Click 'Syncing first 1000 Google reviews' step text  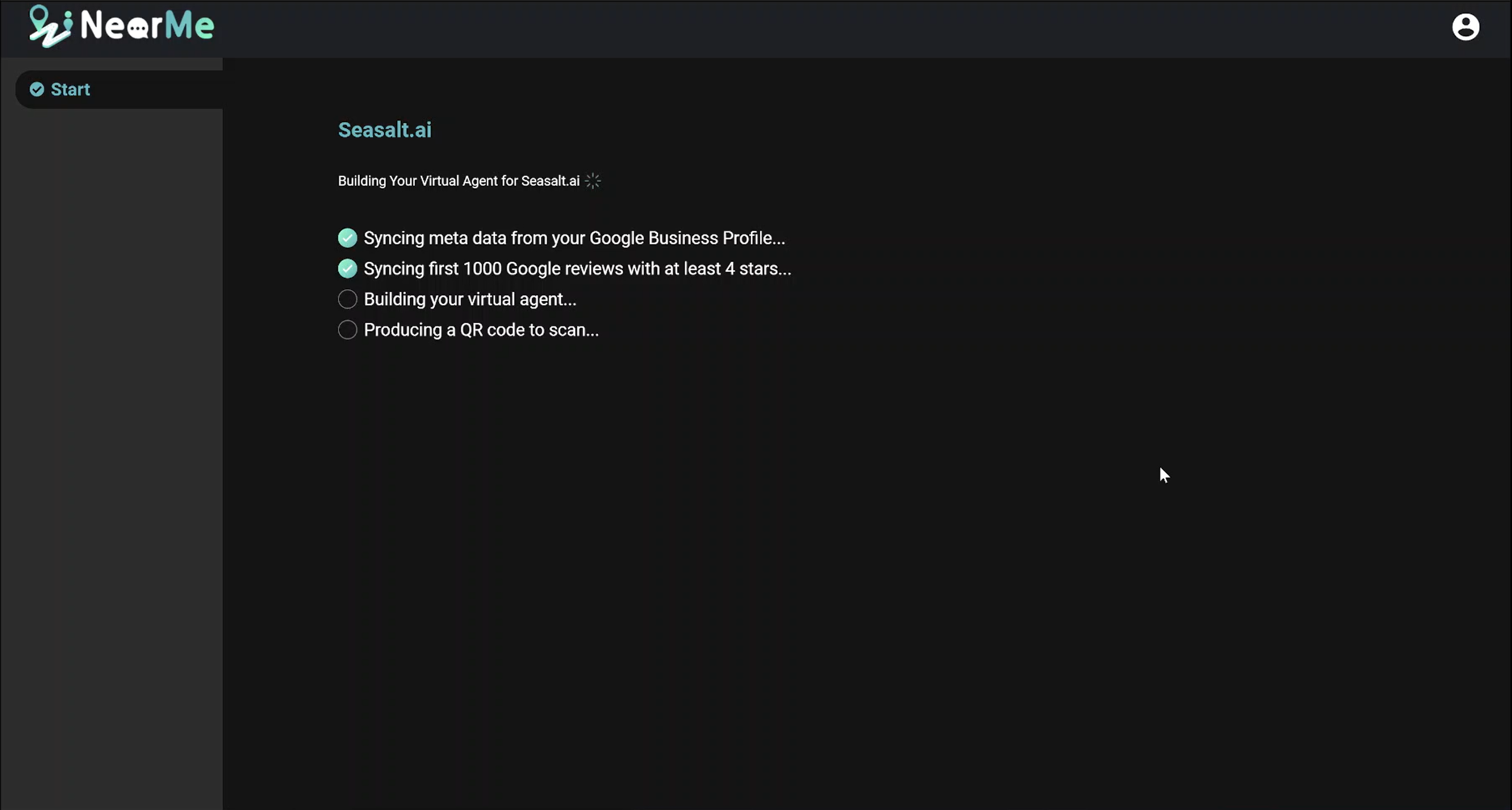coord(577,268)
